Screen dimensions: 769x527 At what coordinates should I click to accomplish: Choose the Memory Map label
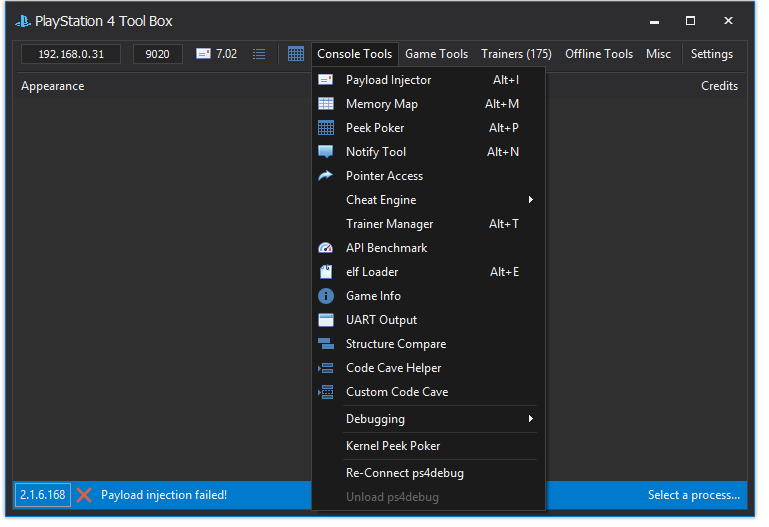click(382, 104)
